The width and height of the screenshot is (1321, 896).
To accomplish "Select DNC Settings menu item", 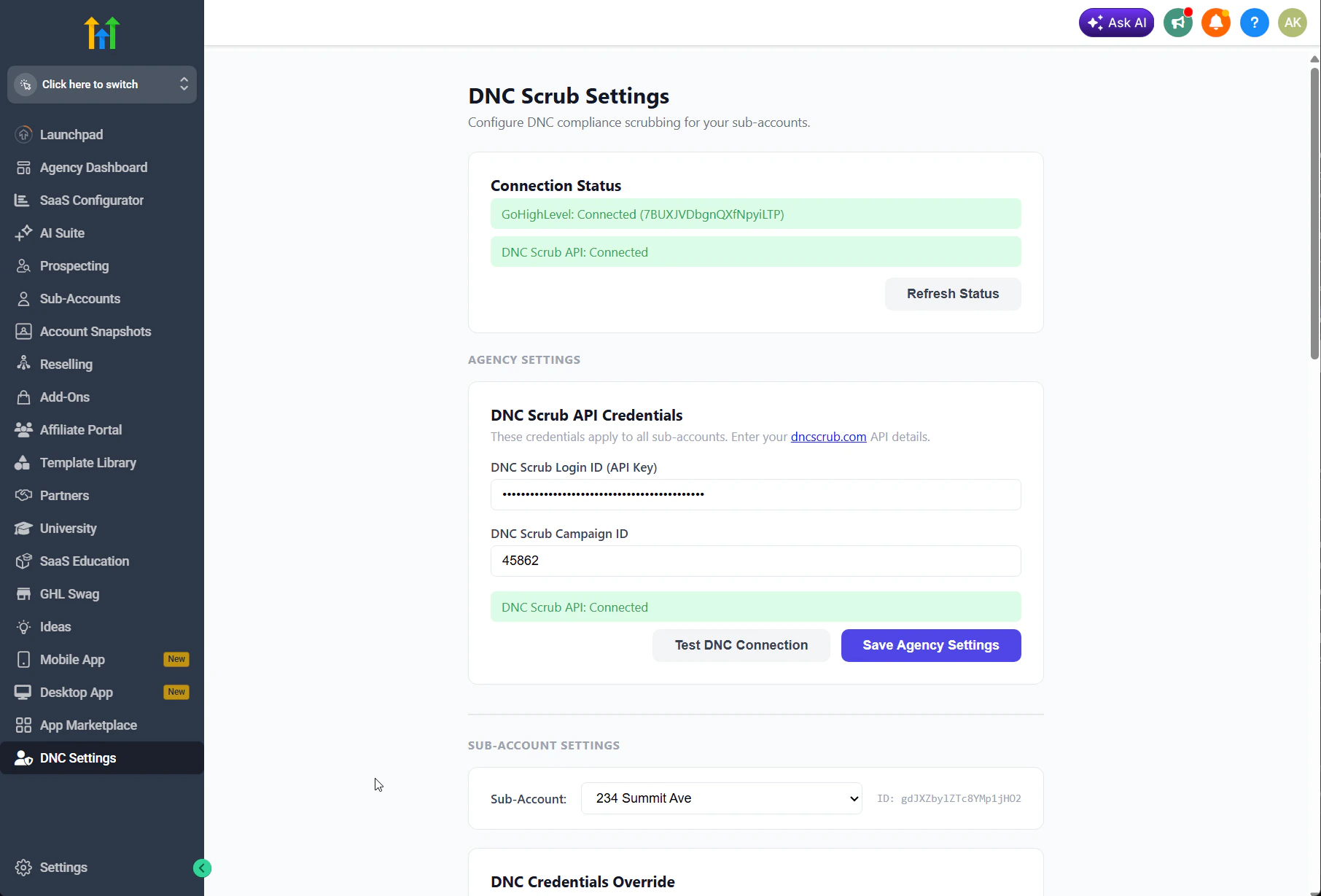I will click(x=102, y=757).
